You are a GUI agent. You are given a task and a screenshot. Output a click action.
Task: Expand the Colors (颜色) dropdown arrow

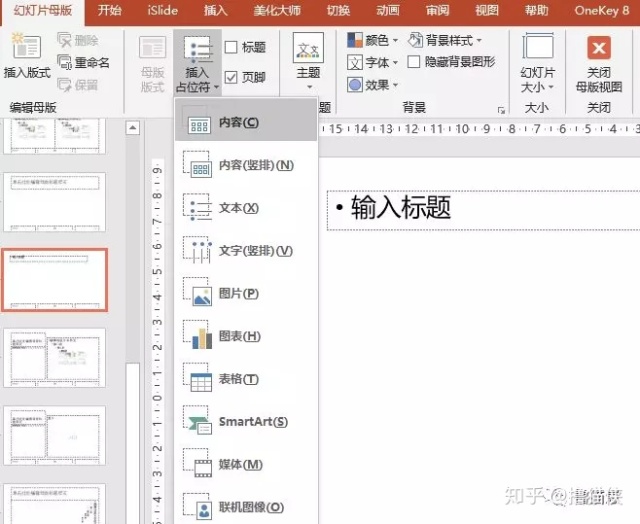point(395,40)
